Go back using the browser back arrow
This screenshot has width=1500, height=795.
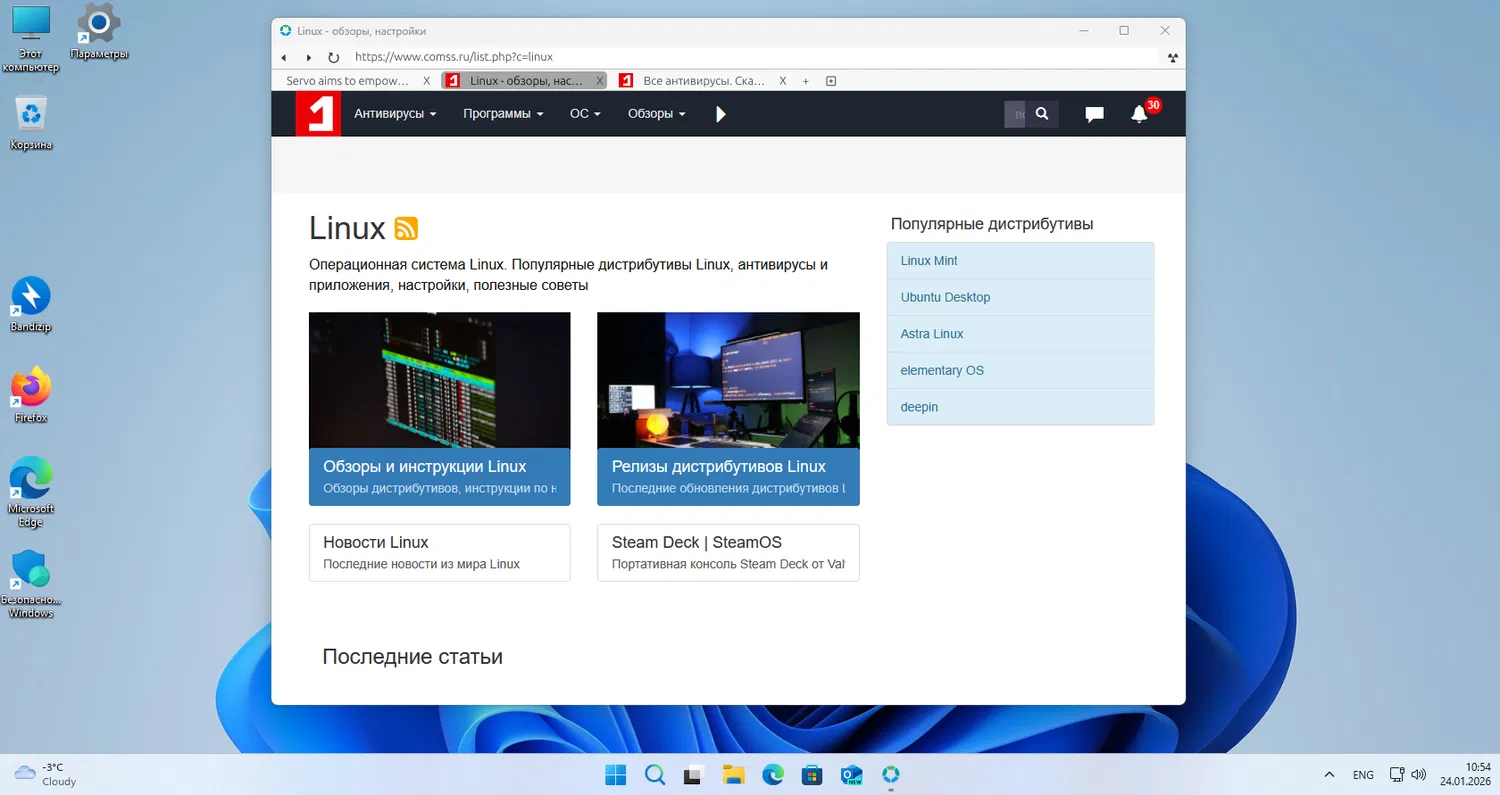tap(284, 58)
